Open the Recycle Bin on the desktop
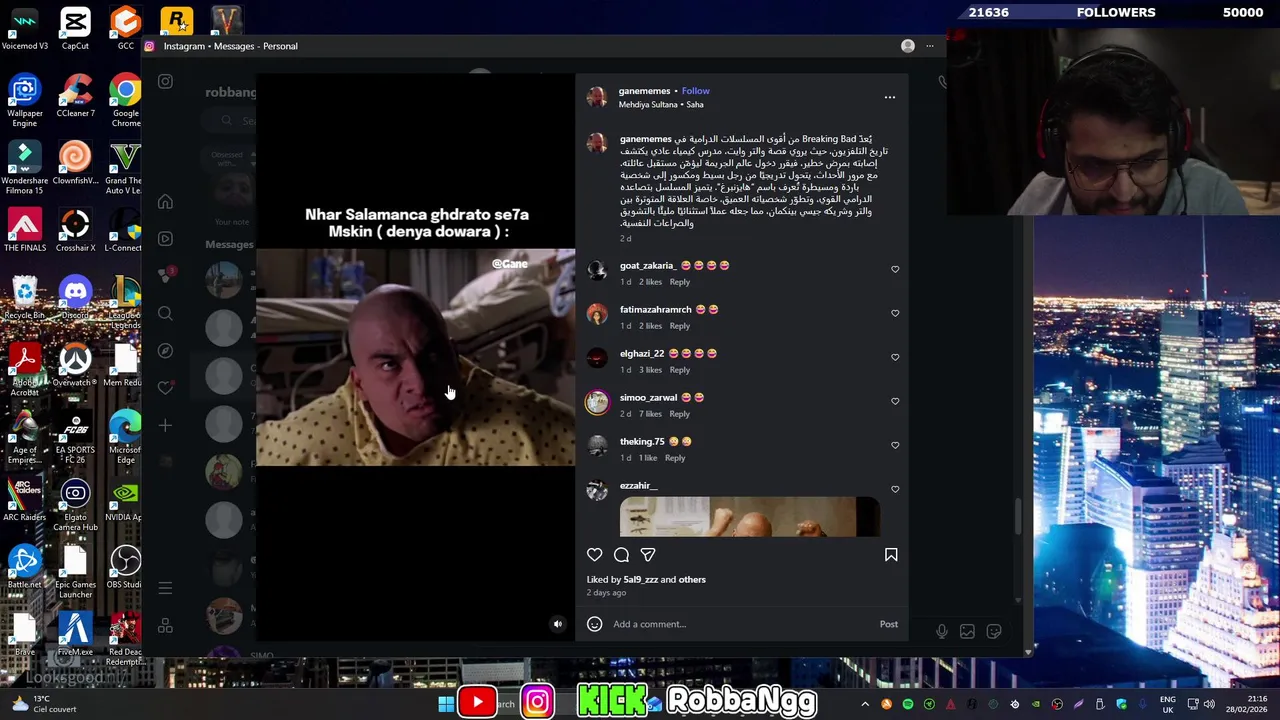The height and width of the screenshot is (720, 1280). [25, 298]
